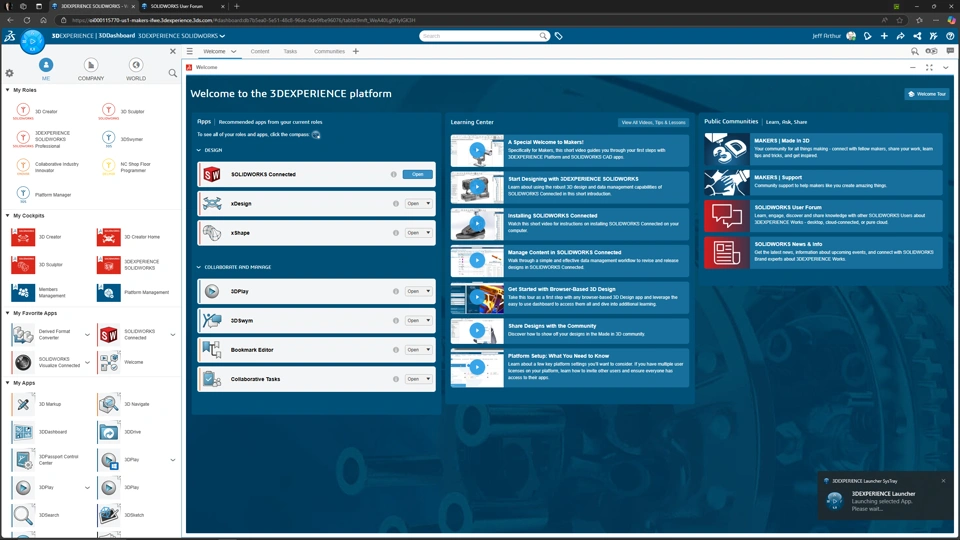Open notifications bell in top bar

coord(868,36)
